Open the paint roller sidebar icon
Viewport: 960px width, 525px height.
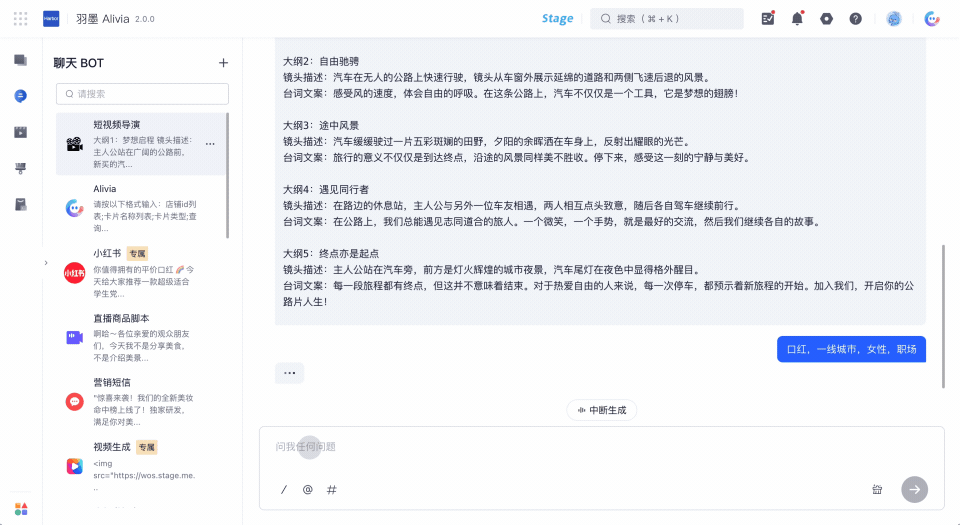20,168
